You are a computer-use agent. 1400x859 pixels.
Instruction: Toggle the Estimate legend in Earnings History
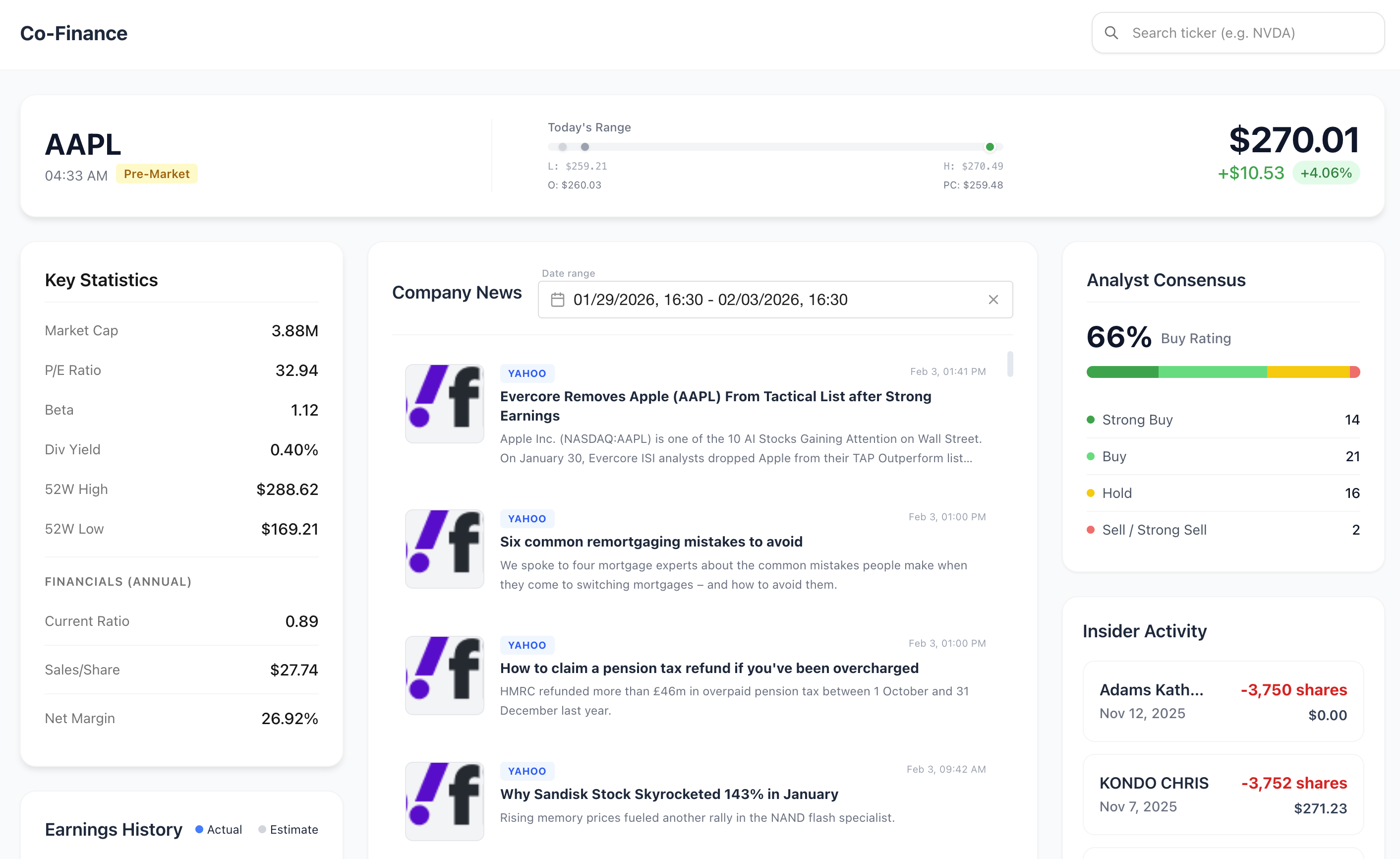point(288,829)
